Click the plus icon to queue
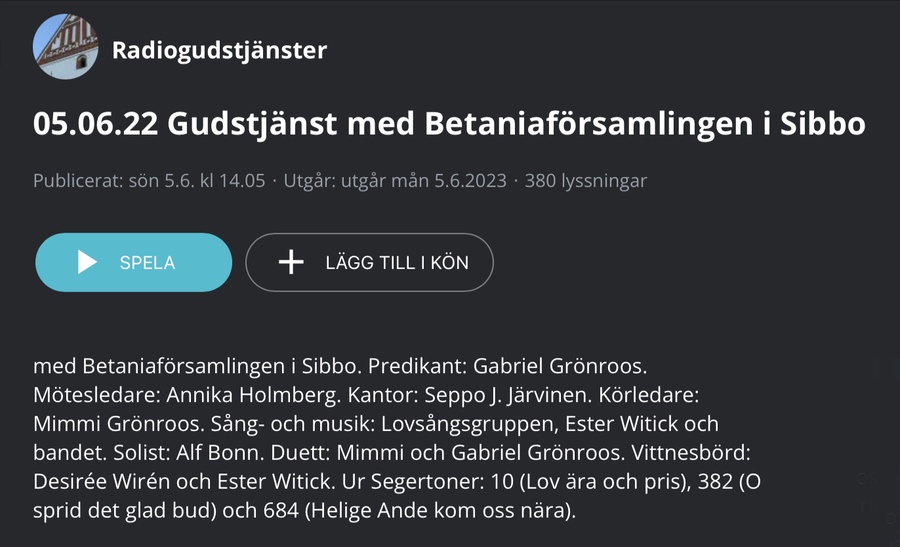This screenshot has height=547, width=900. 290,262
